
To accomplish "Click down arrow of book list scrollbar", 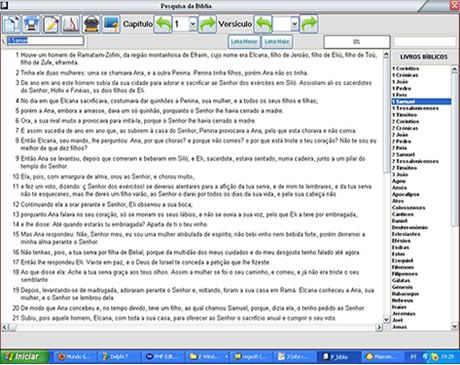I will pyautogui.click(x=454, y=327).
